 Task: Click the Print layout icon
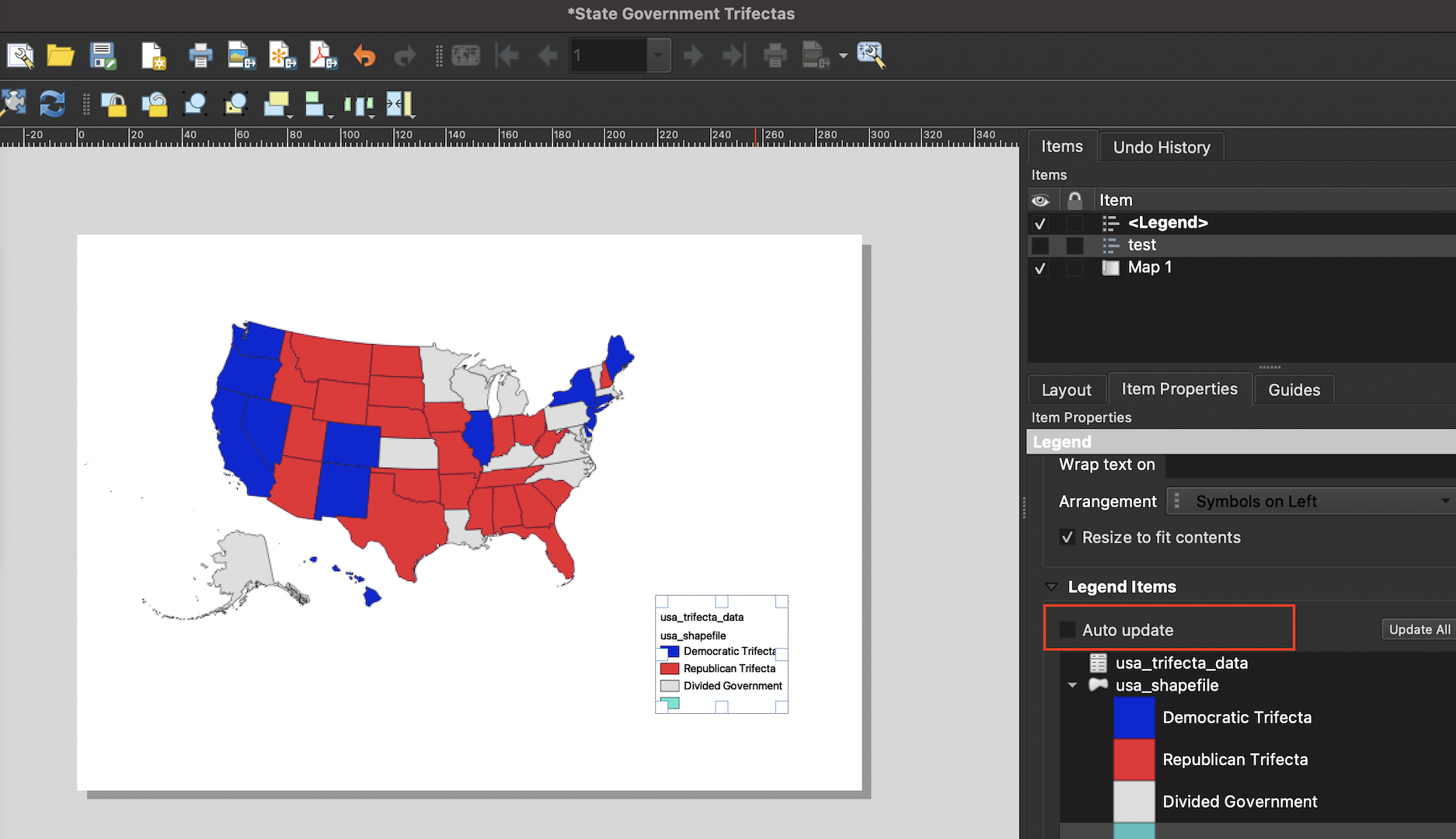coord(200,56)
